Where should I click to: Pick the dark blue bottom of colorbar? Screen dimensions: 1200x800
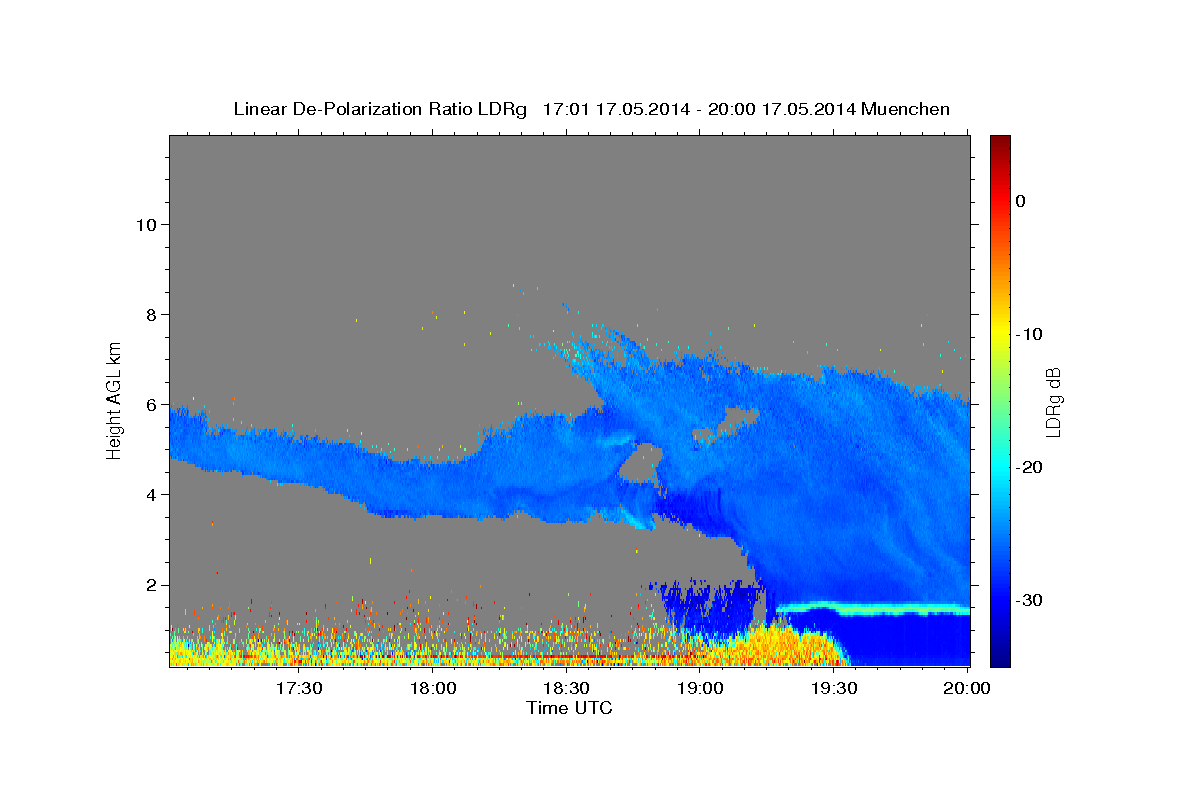[x=1000, y=657]
